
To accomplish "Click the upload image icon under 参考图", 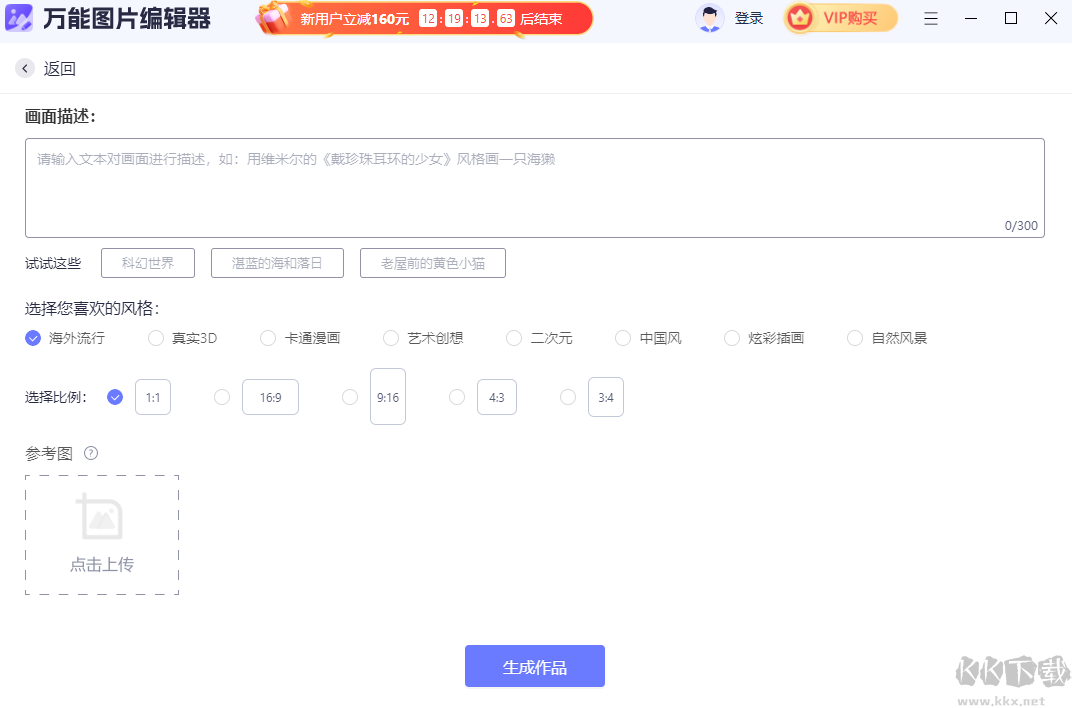I will pos(101,518).
